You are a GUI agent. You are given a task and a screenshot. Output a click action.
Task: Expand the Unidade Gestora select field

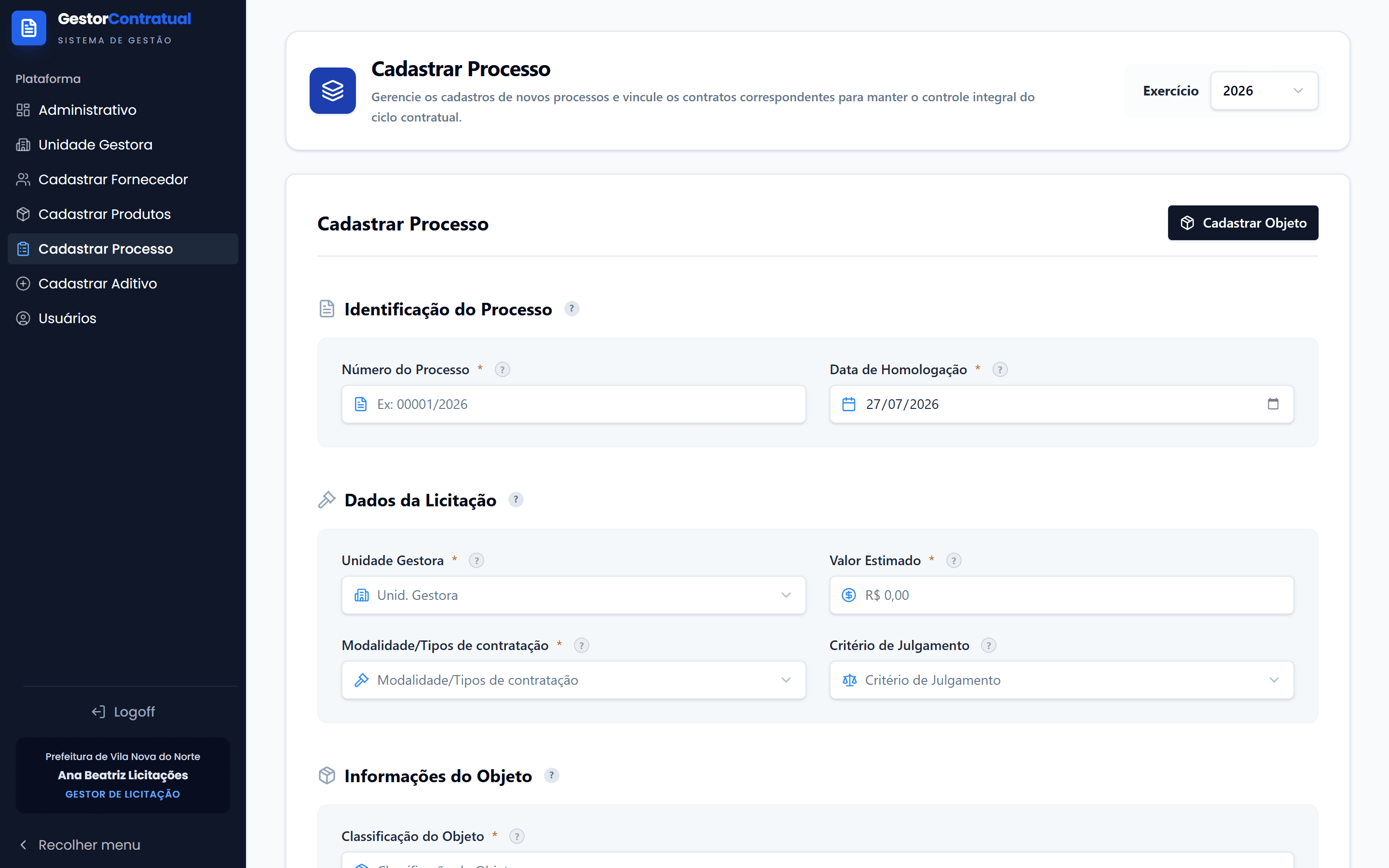pyautogui.click(x=573, y=596)
